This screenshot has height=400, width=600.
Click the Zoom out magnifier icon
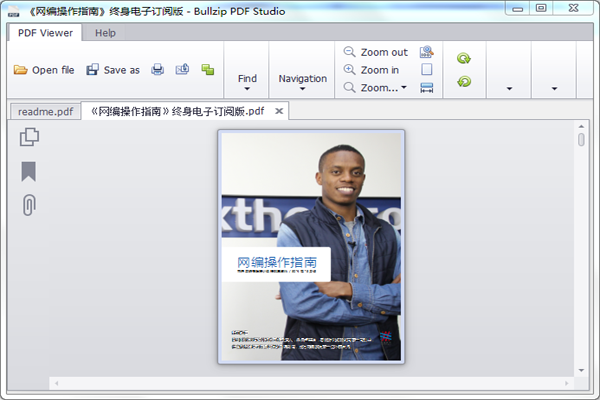(349, 52)
